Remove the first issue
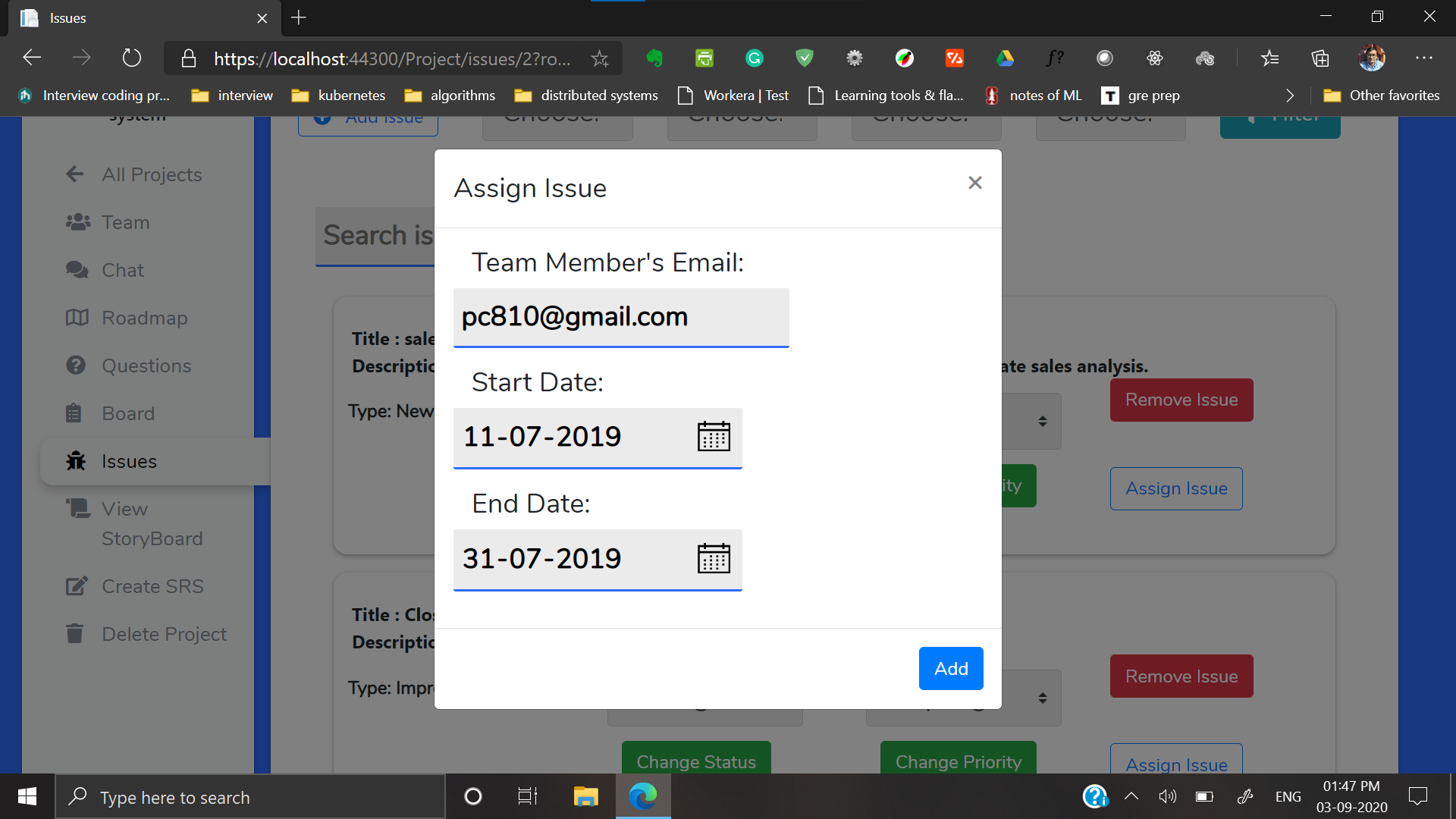Screen dimensions: 1456x819 pyautogui.click(x=1181, y=400)
